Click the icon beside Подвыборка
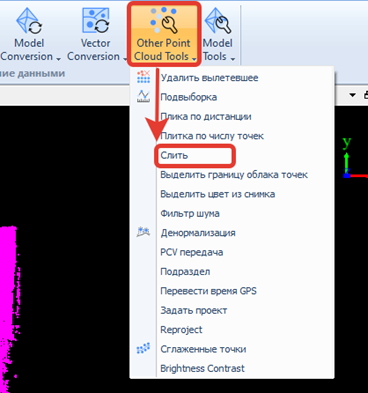 (x=143, y=96)
